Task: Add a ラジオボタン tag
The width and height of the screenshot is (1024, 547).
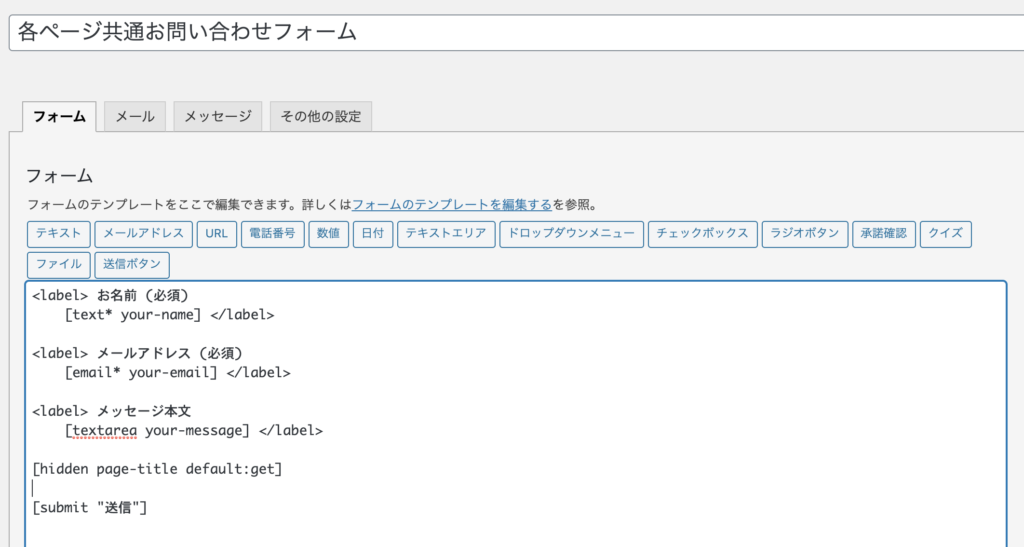Action: [x=805, y=234]
